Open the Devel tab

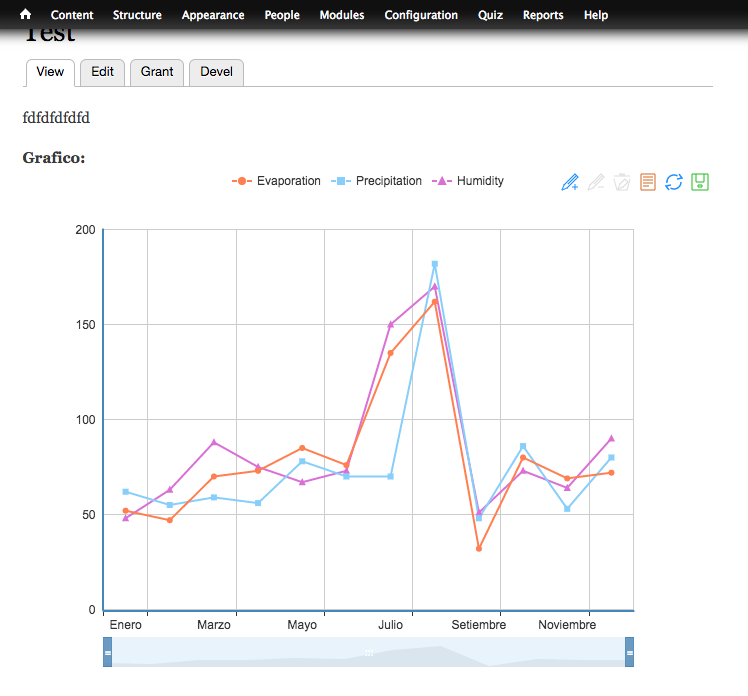click(x=216, y=72)
